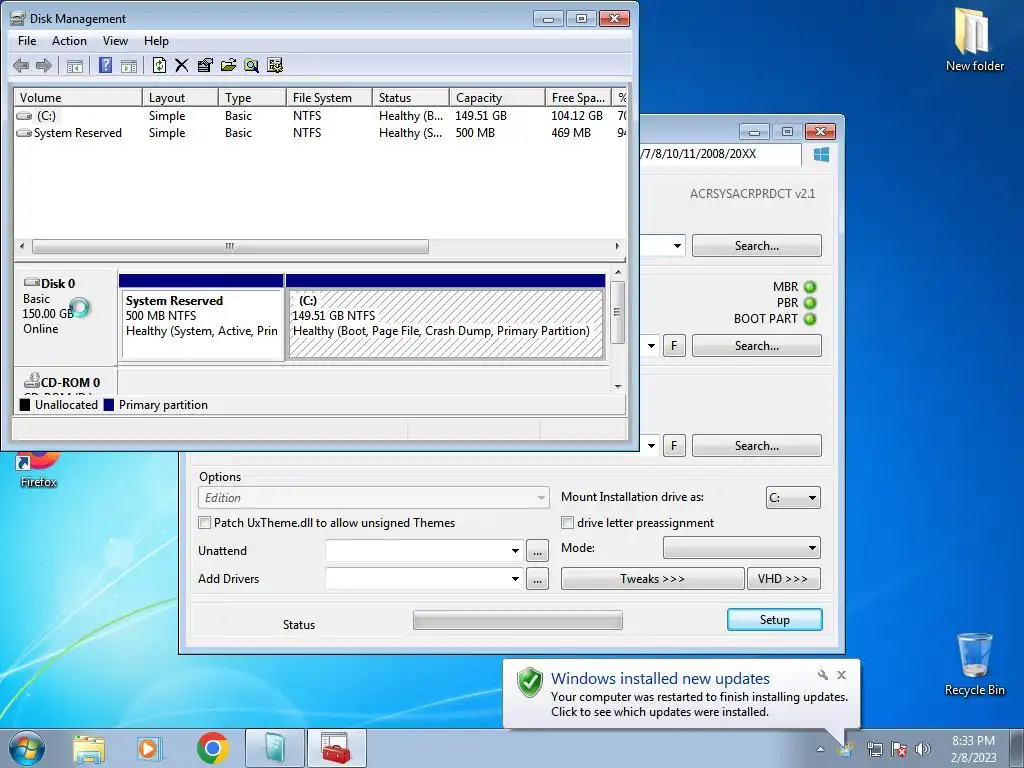
Task: Click the Back arrow in Disk Management toolbar
Action: click(21, 65)
